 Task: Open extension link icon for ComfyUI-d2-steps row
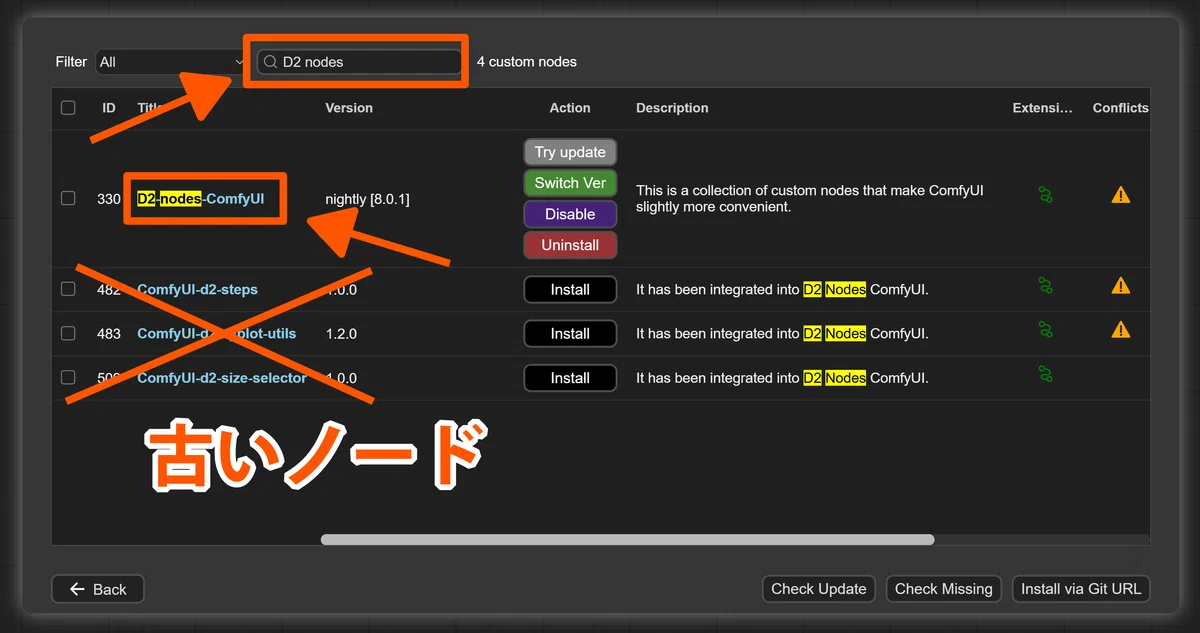pos(1045,286)
